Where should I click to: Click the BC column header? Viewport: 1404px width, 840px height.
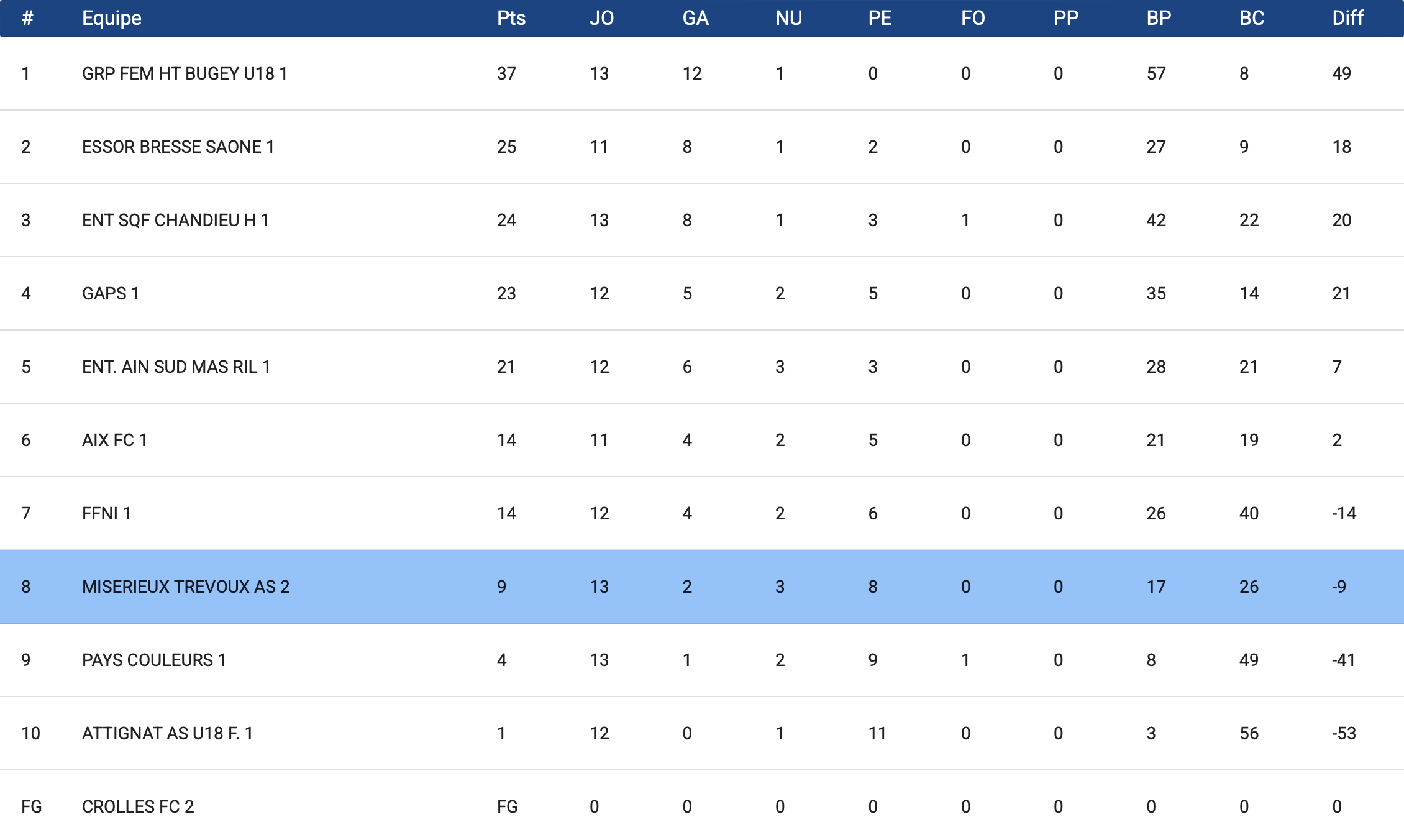pyautogui.click(x=1252, y=18)
